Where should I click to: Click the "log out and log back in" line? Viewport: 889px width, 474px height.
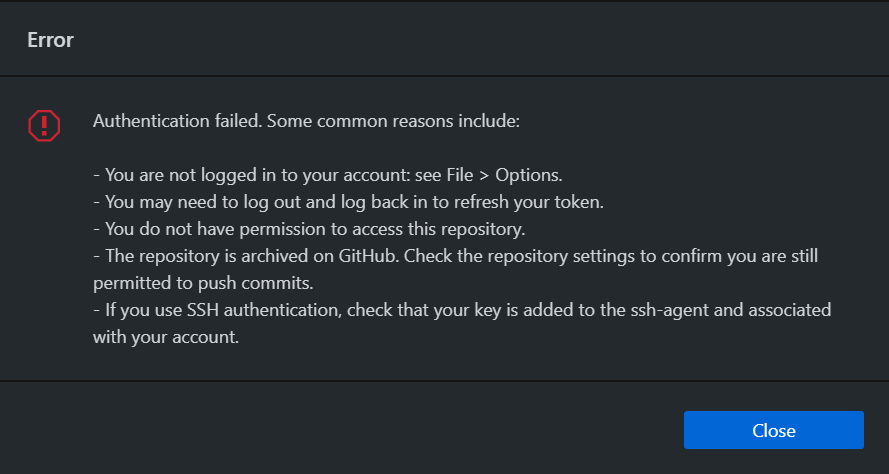coord(300,203)
